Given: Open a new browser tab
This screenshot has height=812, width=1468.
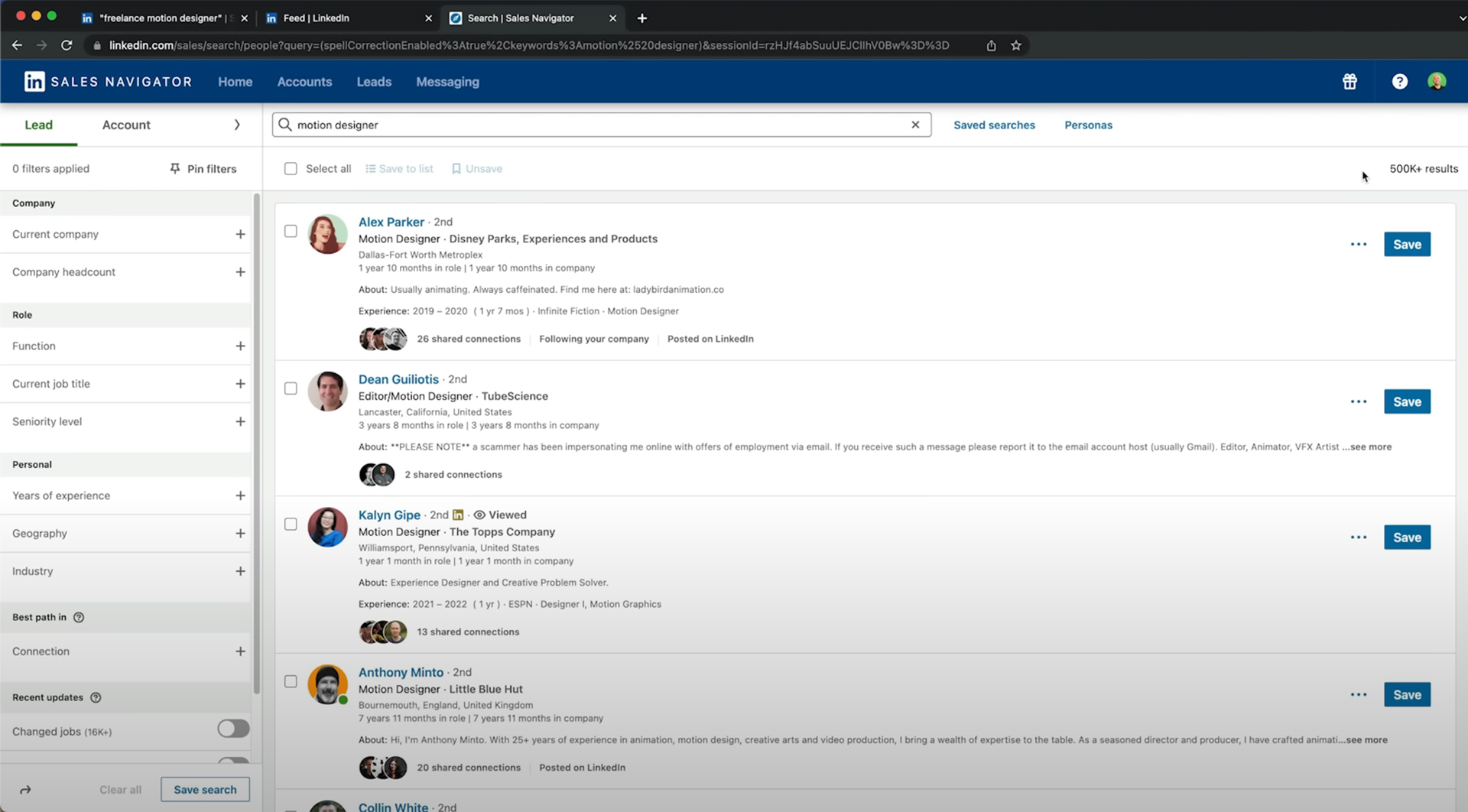Looking at the screenshot, I should 642,18.
